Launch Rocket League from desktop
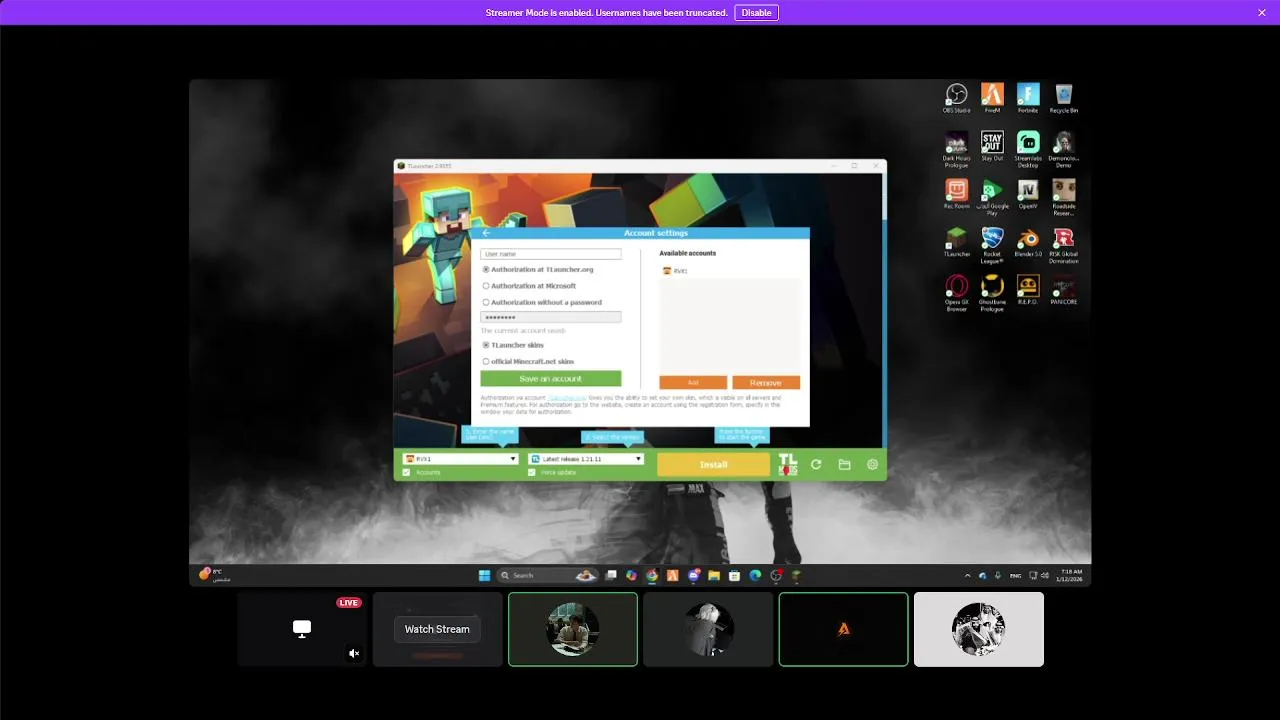The width and height of the screenshot is (1280, 720). tap(992, 246)
